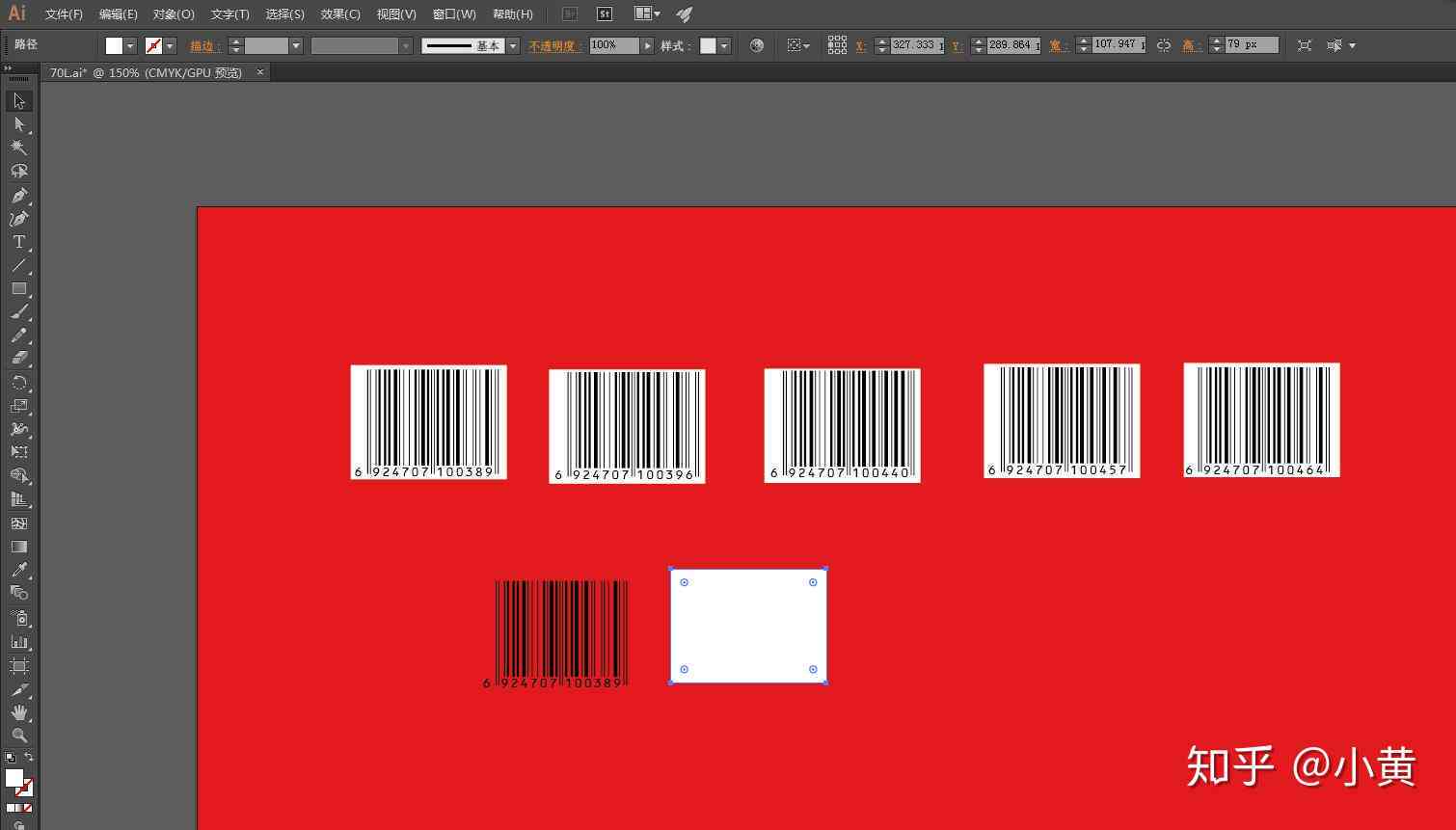Pick the Slice tool
This screenshot has width=1456, height=830.
pyautogui.click(x=18, y=690)
